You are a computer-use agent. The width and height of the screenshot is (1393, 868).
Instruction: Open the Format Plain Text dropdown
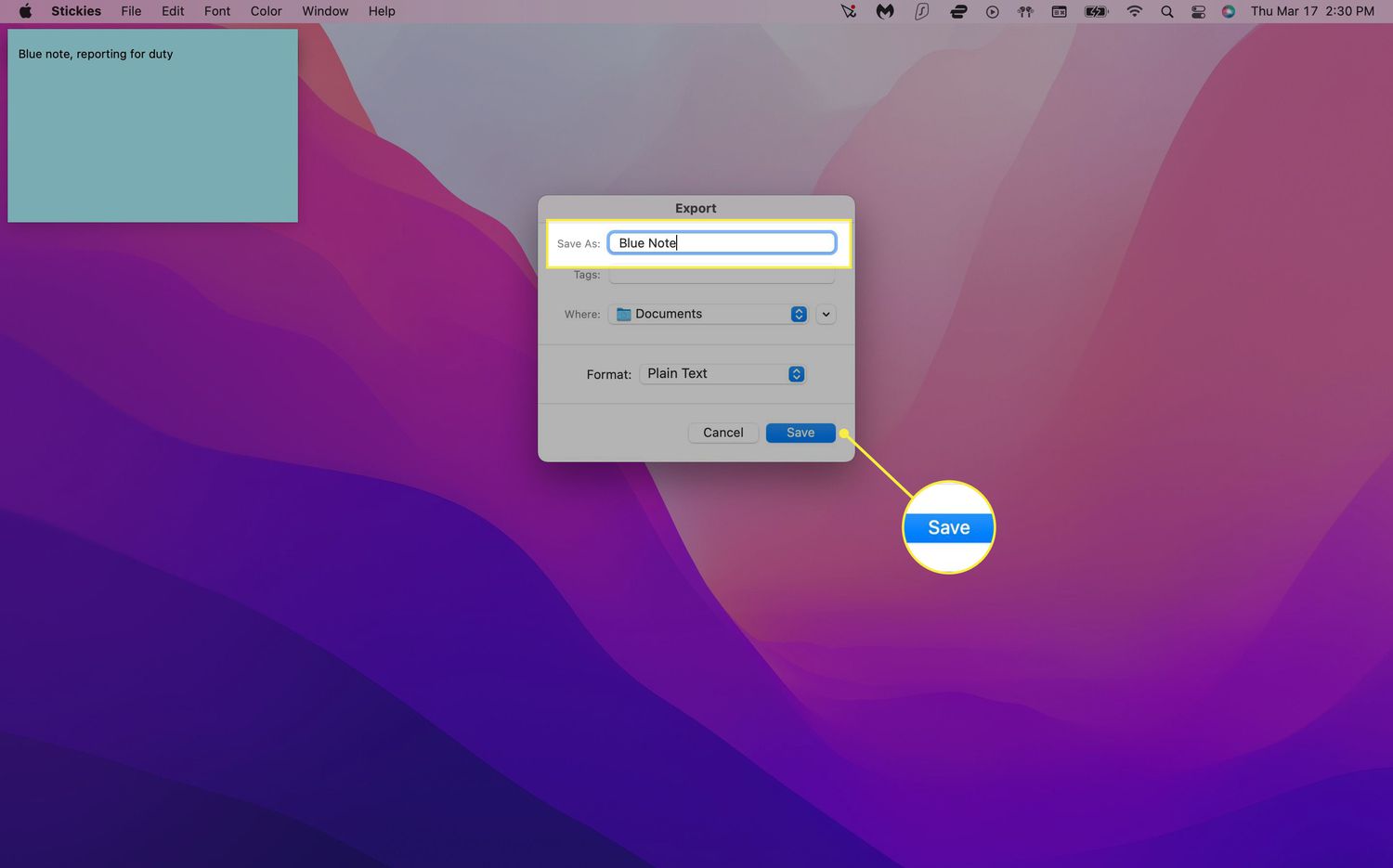pyautogui.click(x=723, y=373)
